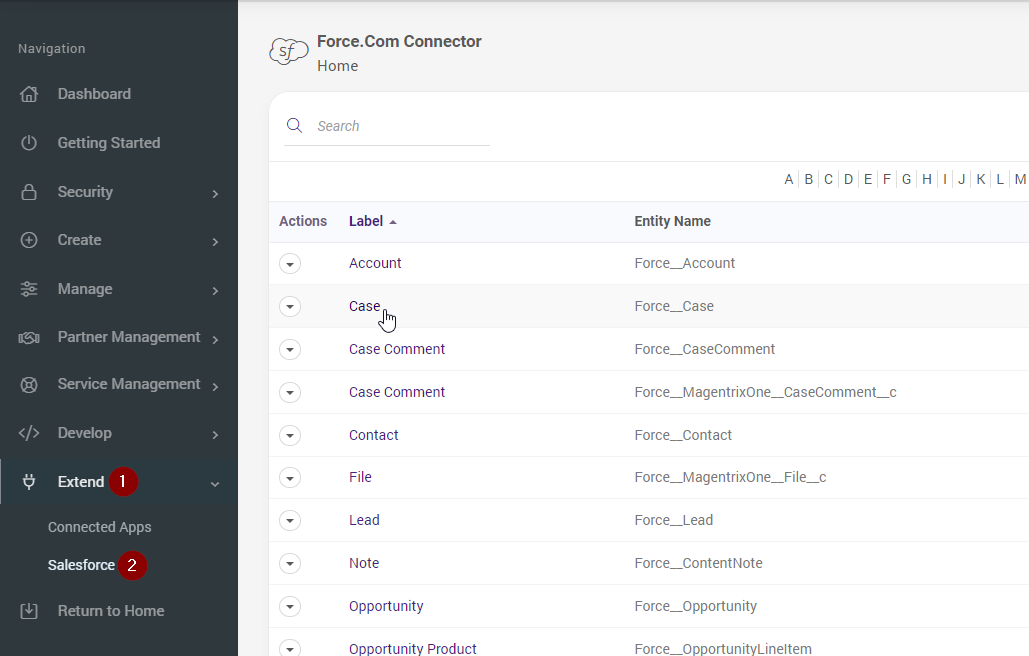Click the Security lock icon
The height and width of the screenshot is (656, 1029).
coord(29,192)
